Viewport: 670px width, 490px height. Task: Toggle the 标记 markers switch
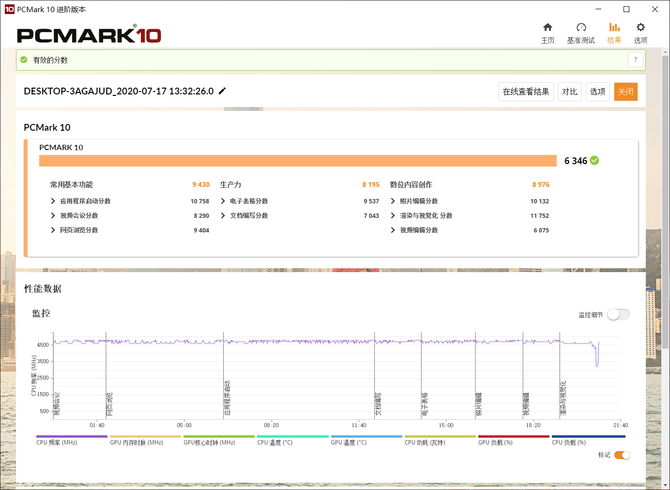click(x=622, y=455)
